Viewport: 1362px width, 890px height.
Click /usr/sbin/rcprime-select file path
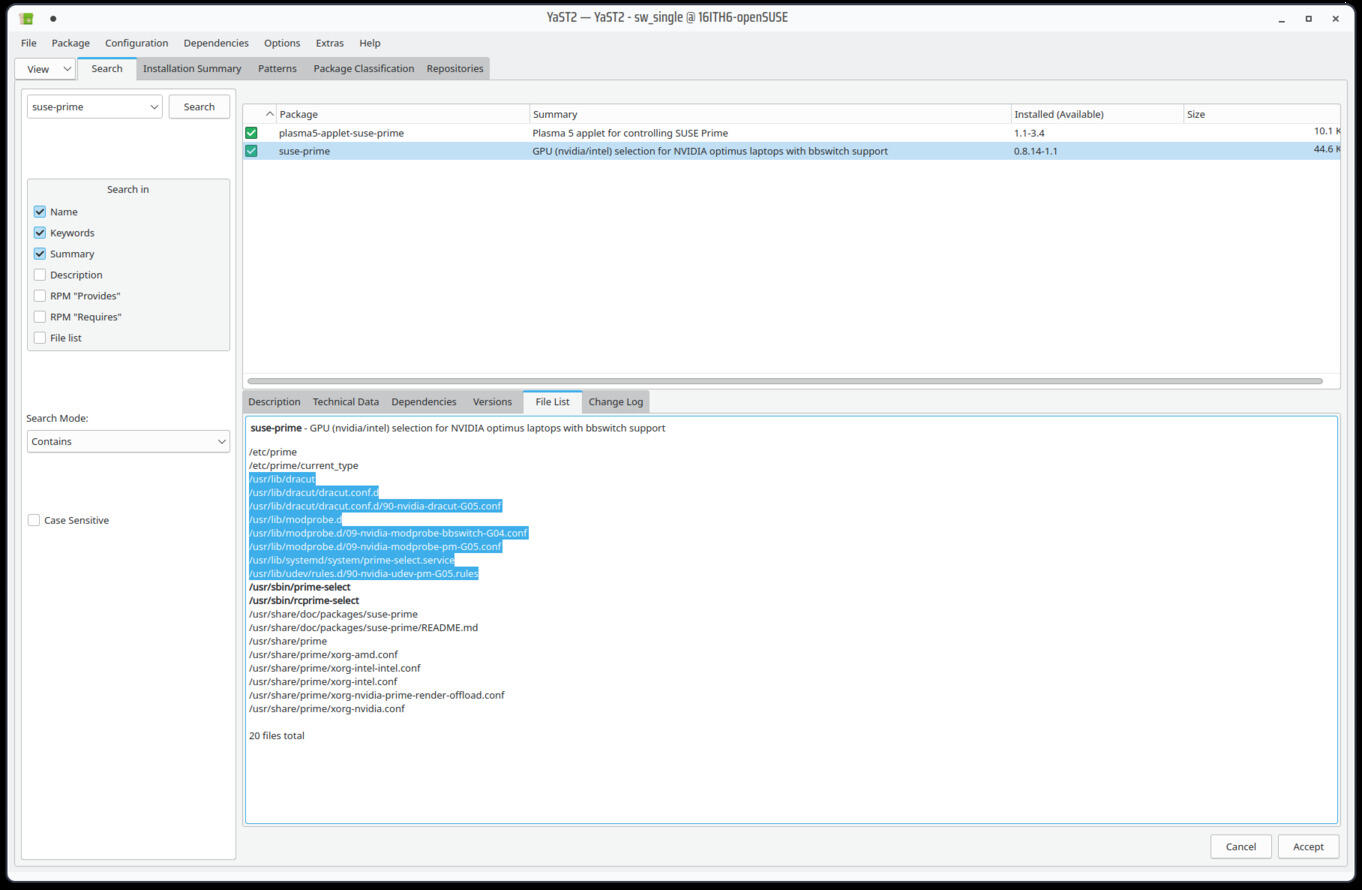pyautogui.click(x=304, y=601)
